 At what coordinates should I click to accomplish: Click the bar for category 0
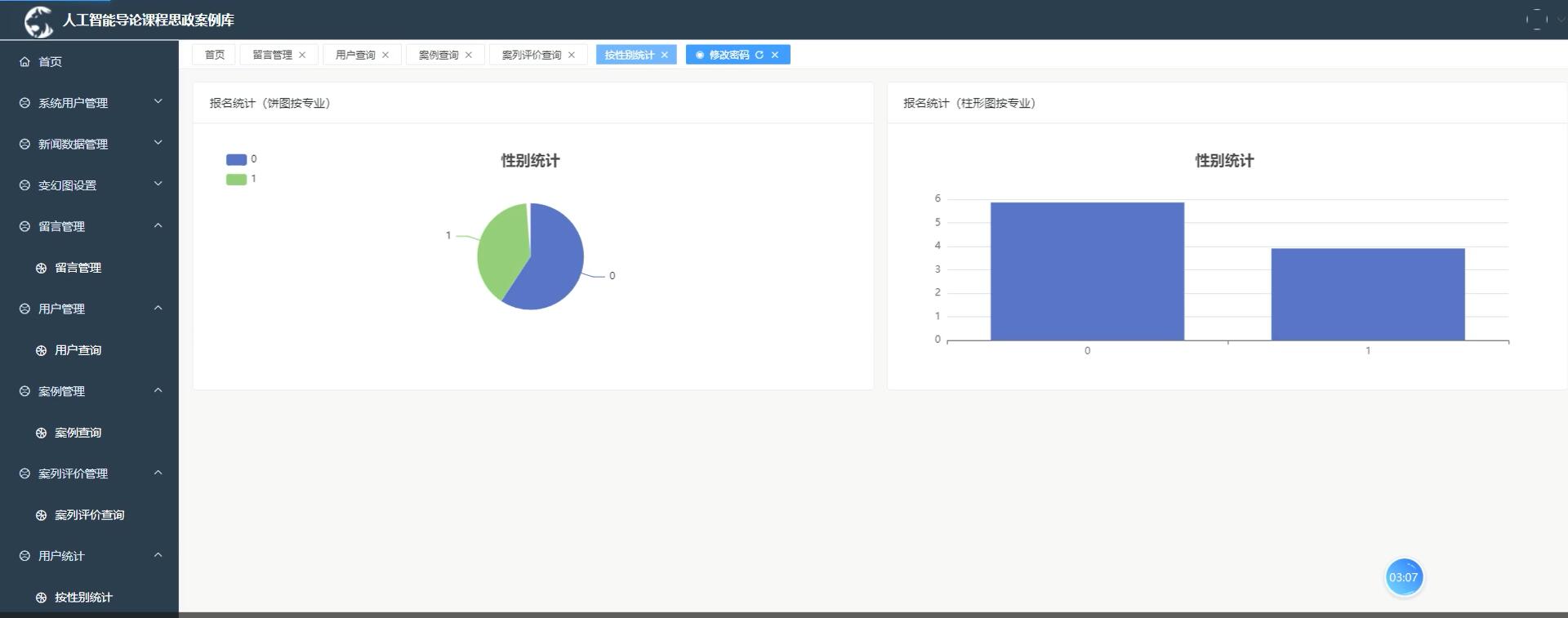[x=1087, y=271]
